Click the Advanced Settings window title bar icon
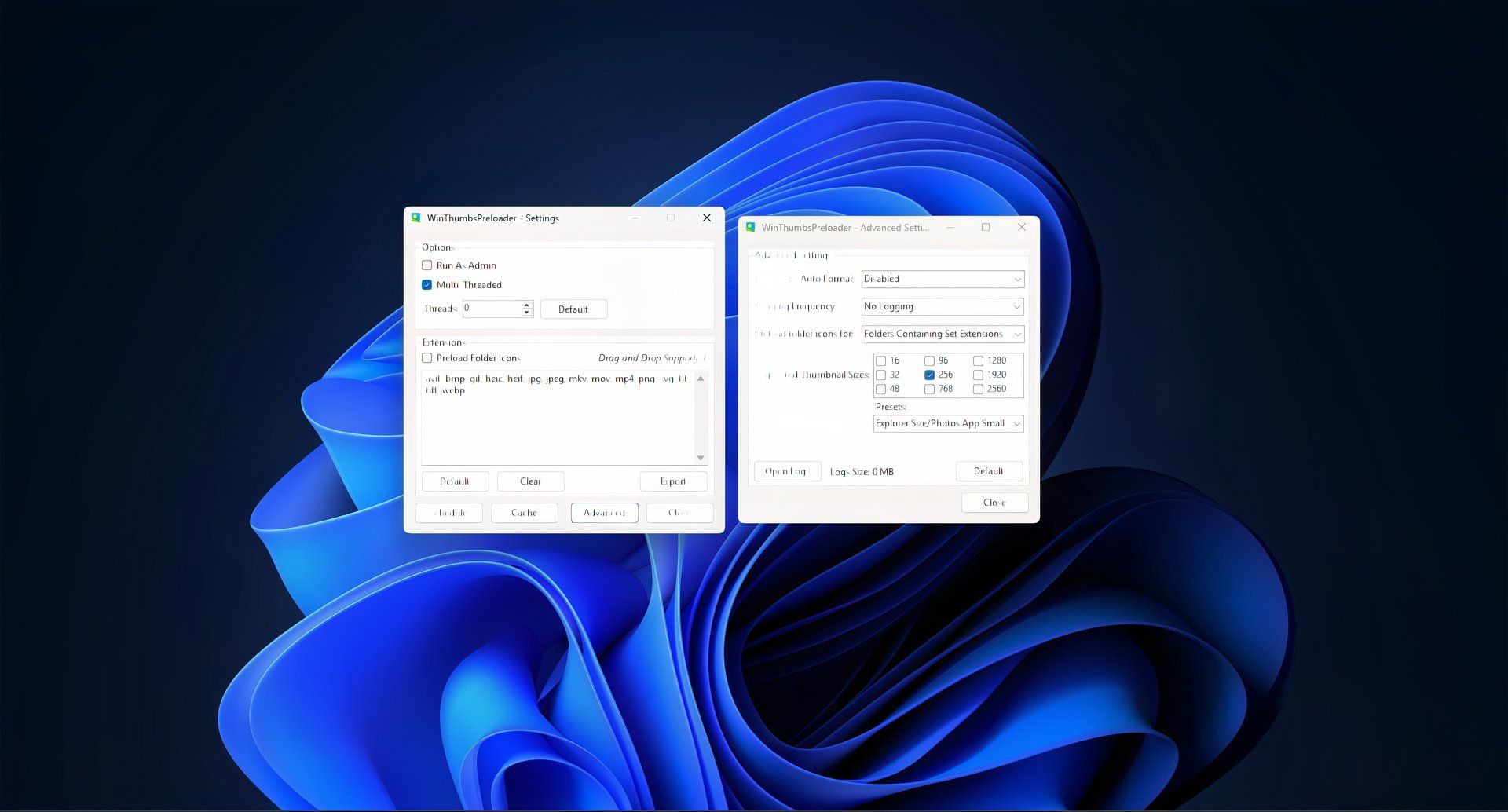This screenshot has width=1508, height=812. (751, 227)
